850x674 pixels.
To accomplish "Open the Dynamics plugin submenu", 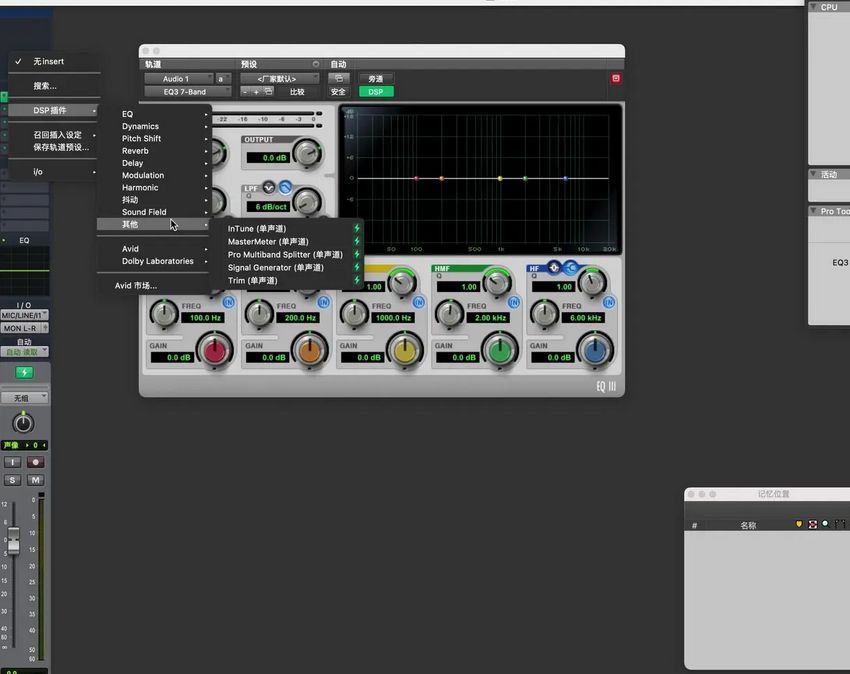I will [153, 126].
